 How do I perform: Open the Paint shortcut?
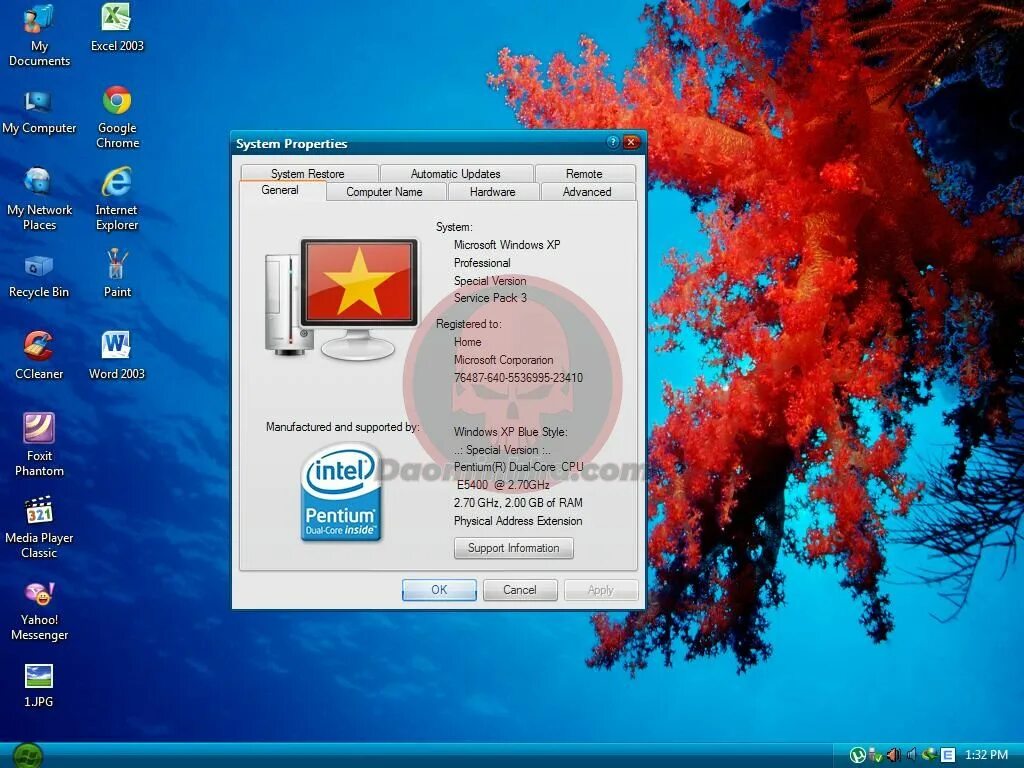tap(117, 273)
